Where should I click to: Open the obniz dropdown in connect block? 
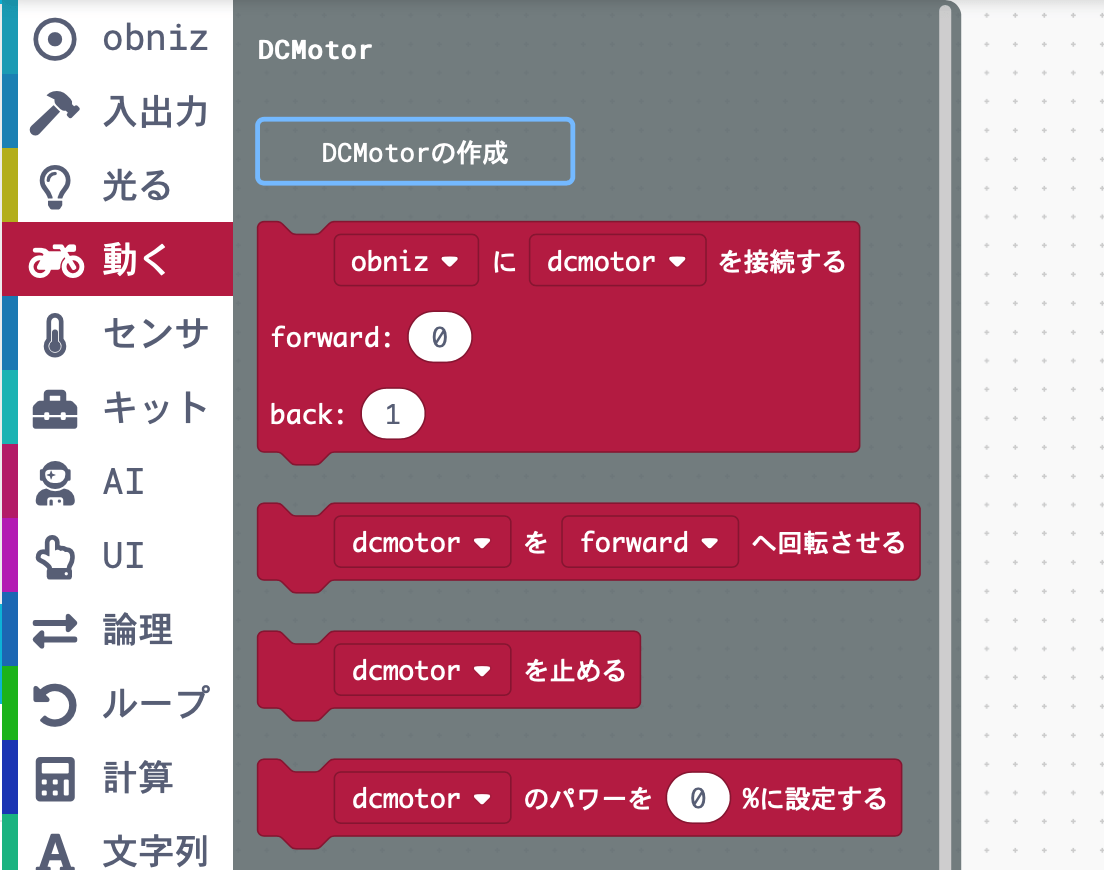point(405,261)
